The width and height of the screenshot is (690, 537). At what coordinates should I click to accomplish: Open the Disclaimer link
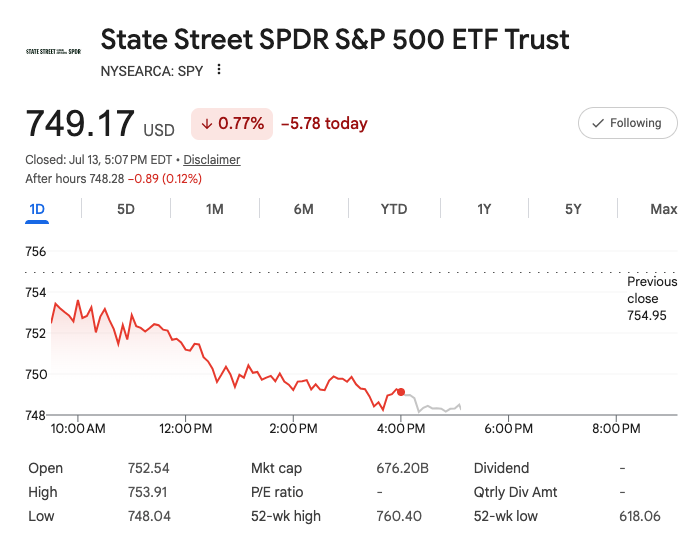click(212, 159)
